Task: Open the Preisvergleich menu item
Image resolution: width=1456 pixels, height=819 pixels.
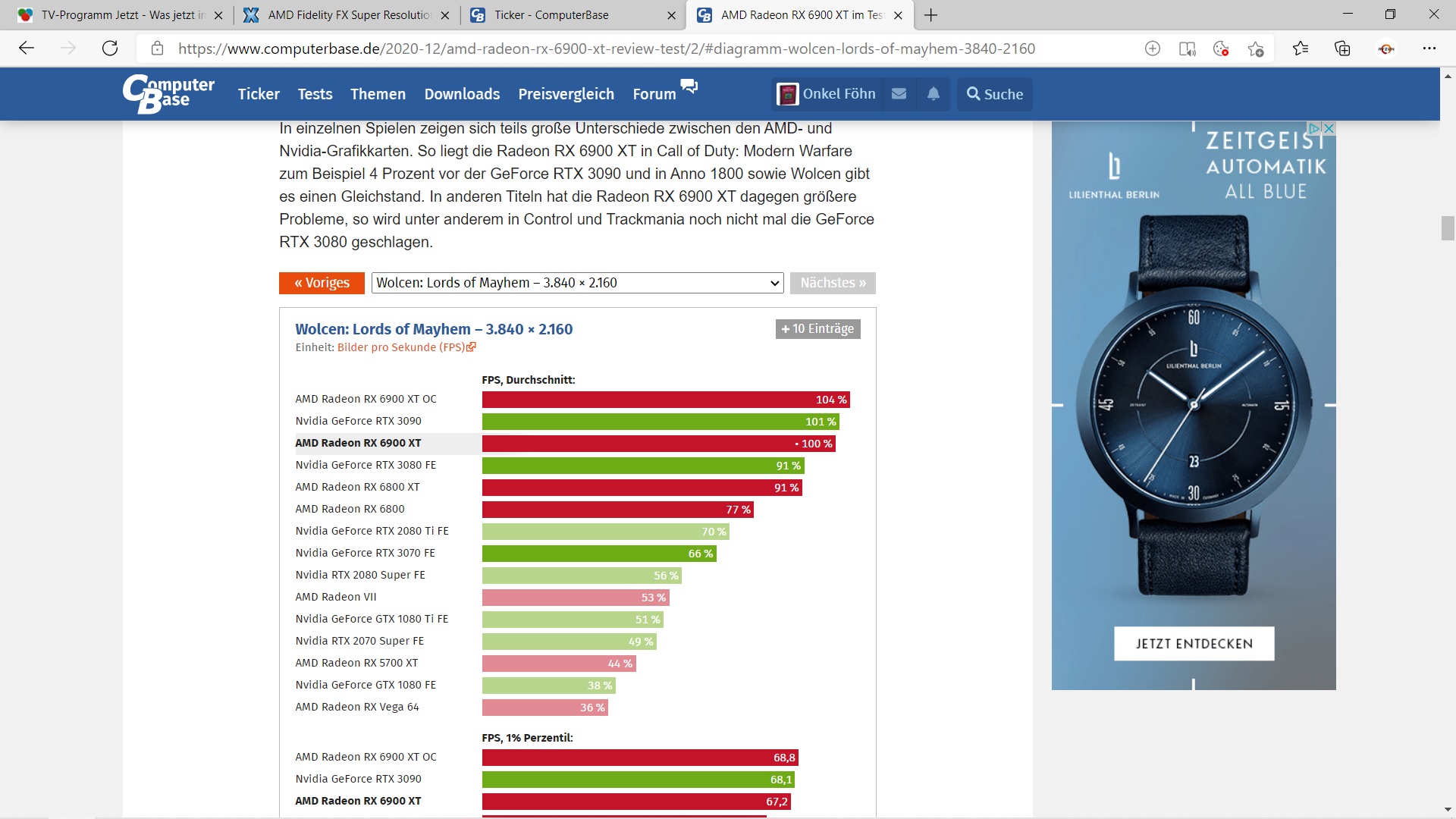Action: click(566, 94)
